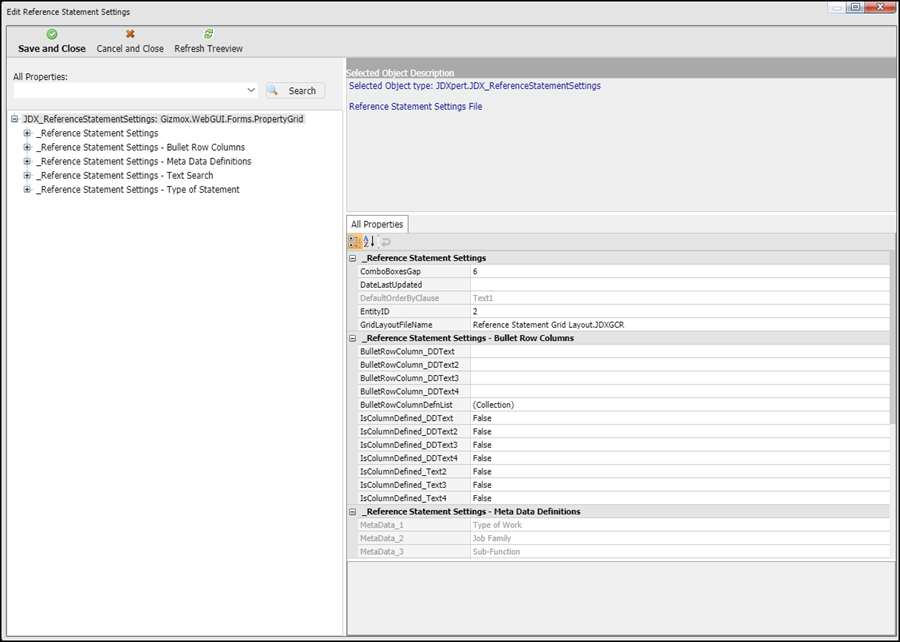Collapse the JDX_ReferenceStatementSettings root node
900x642 pixels.
coord(15,119)
